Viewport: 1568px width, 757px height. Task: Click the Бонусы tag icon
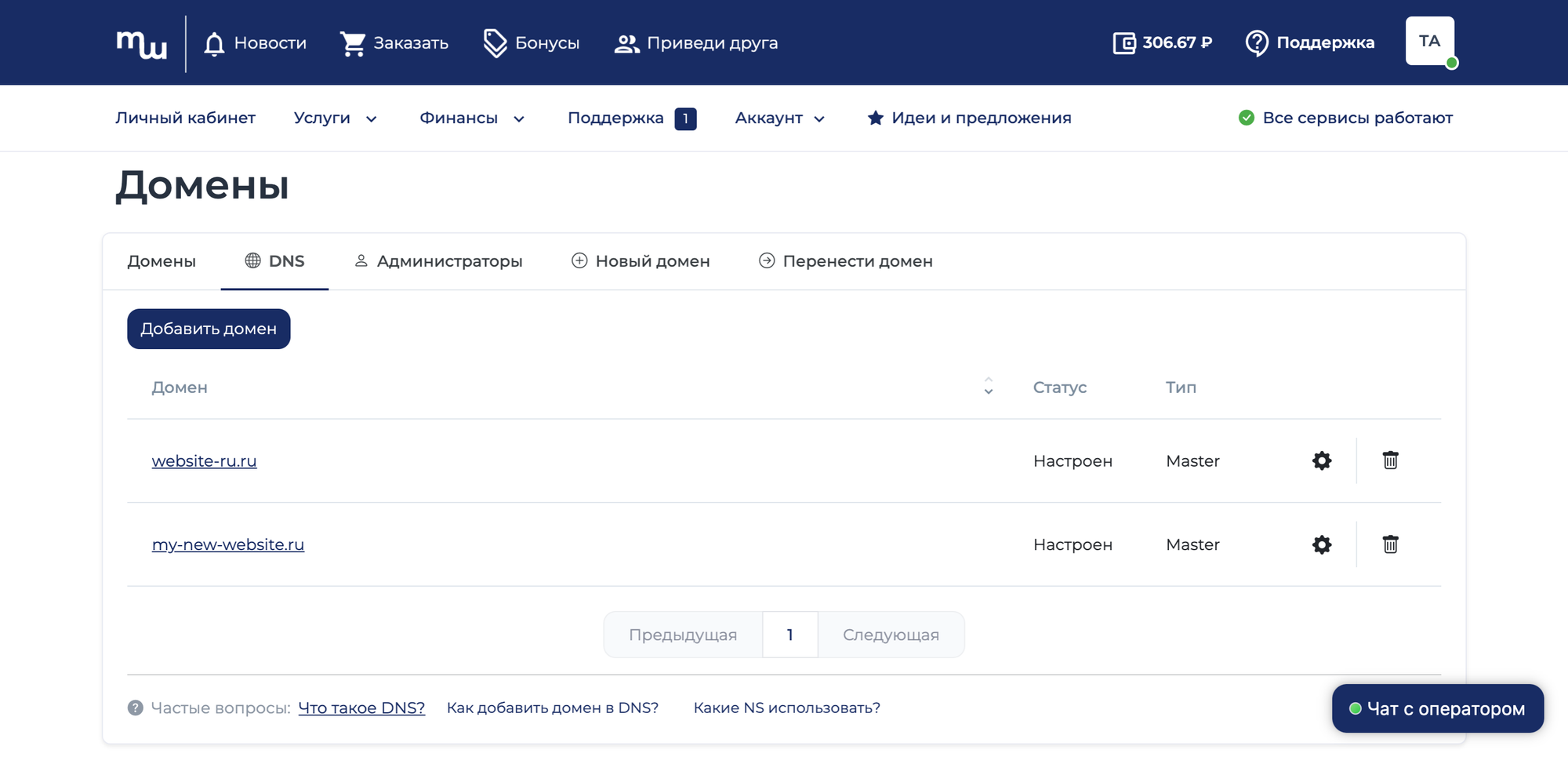coord(495,44)
